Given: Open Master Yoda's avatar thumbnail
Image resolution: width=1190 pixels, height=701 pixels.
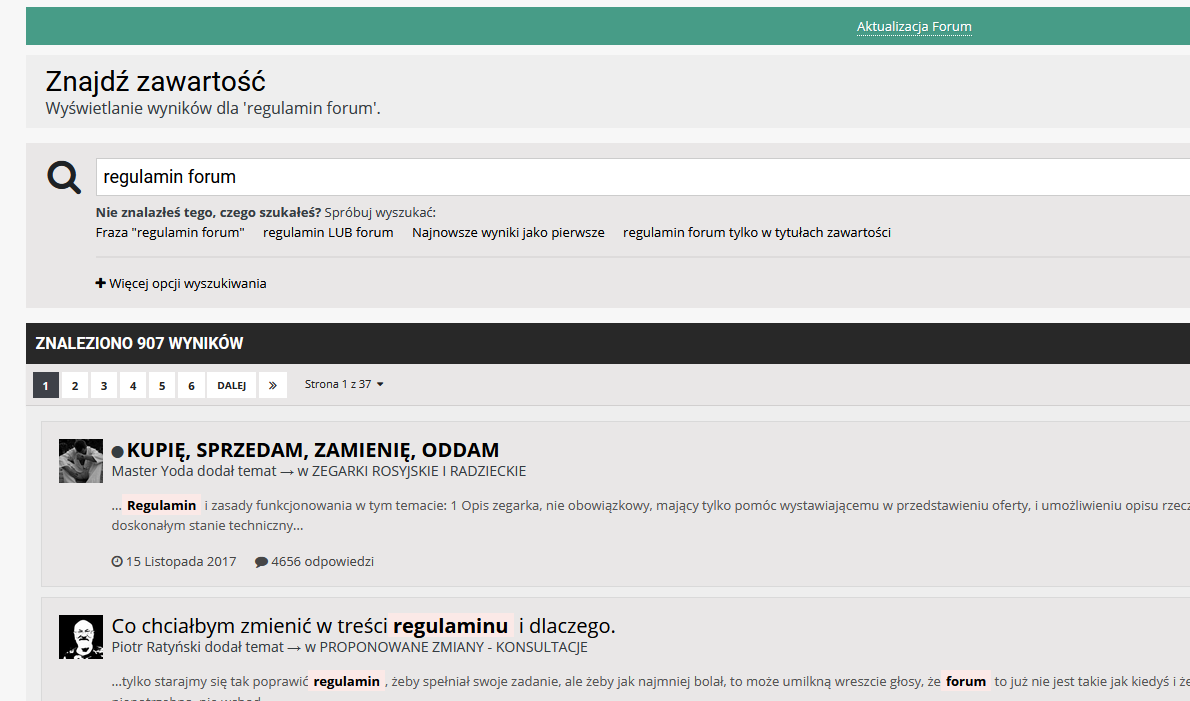Looking at the screenshot, I should pyautogui.click(x=81, y=461).
